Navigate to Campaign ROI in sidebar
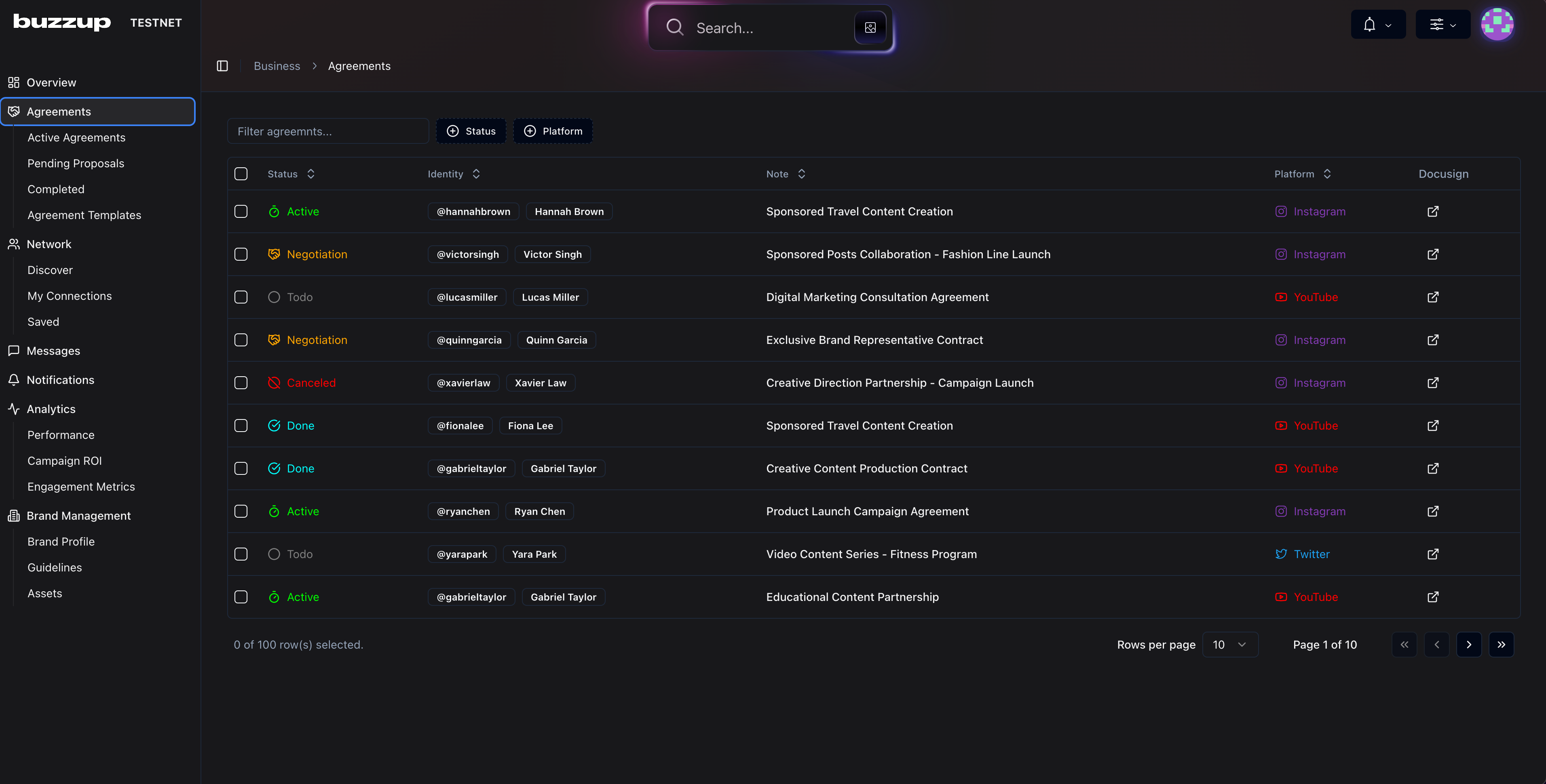This screenshot has width=1546, height=784. coord(64,461)
